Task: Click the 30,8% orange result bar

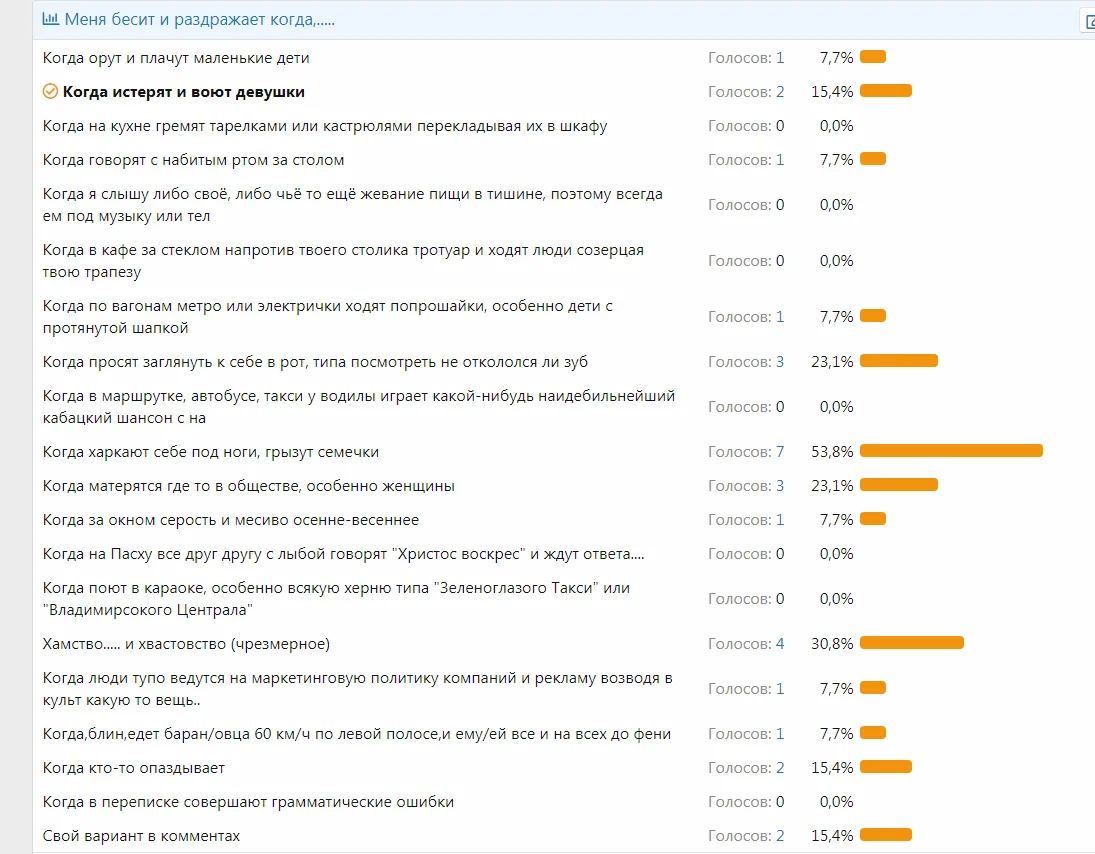Action: 911,643
